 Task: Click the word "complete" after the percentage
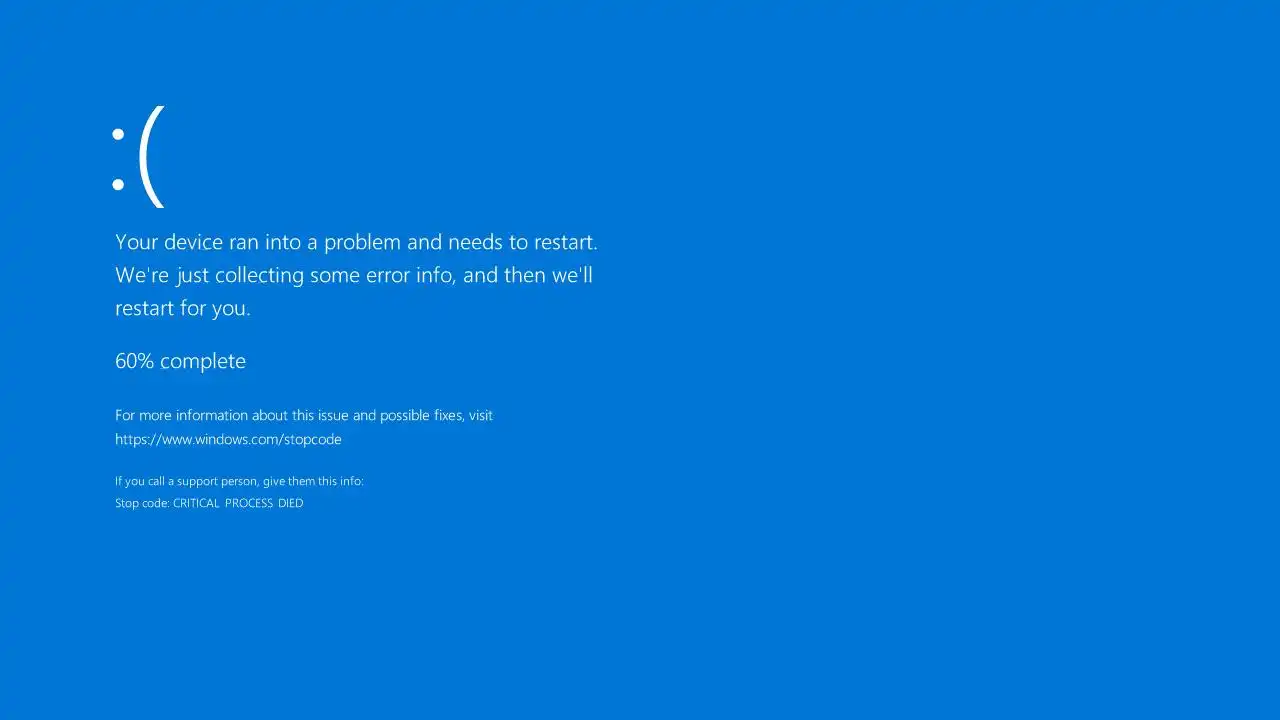(x=203, y=362)
